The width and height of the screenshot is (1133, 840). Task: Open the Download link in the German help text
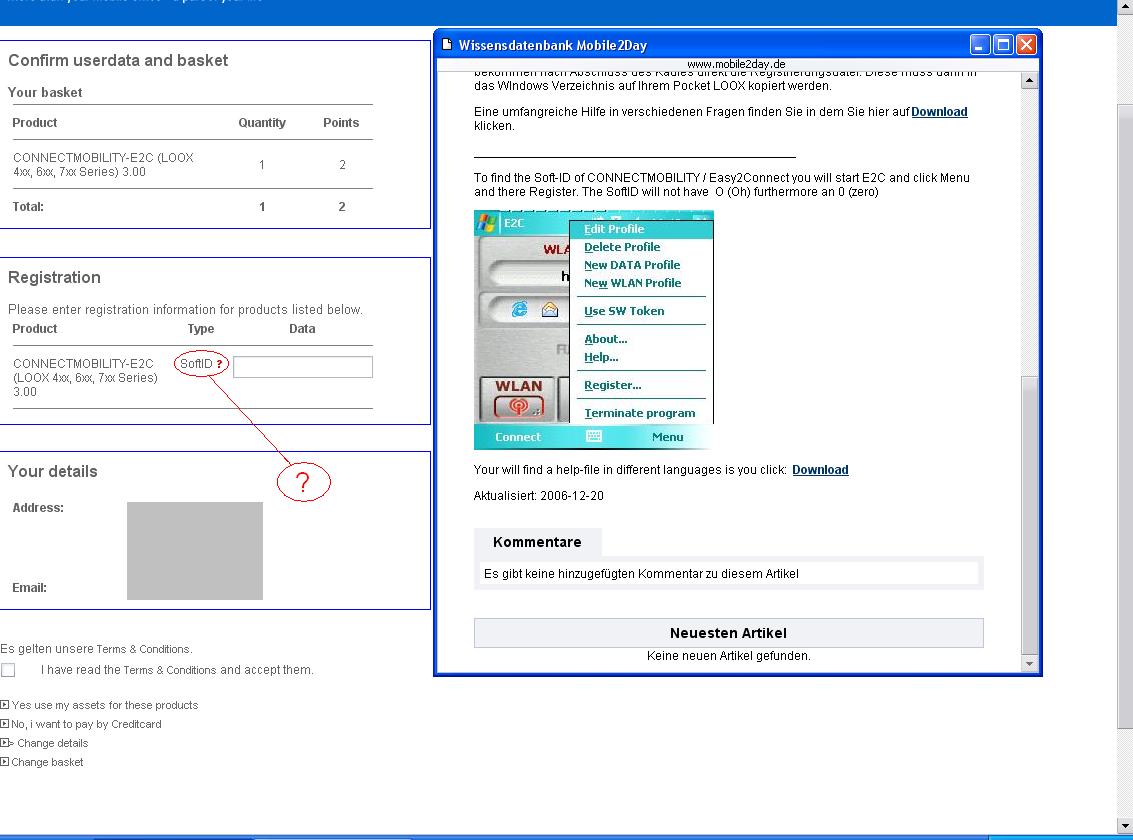[939, 112]
